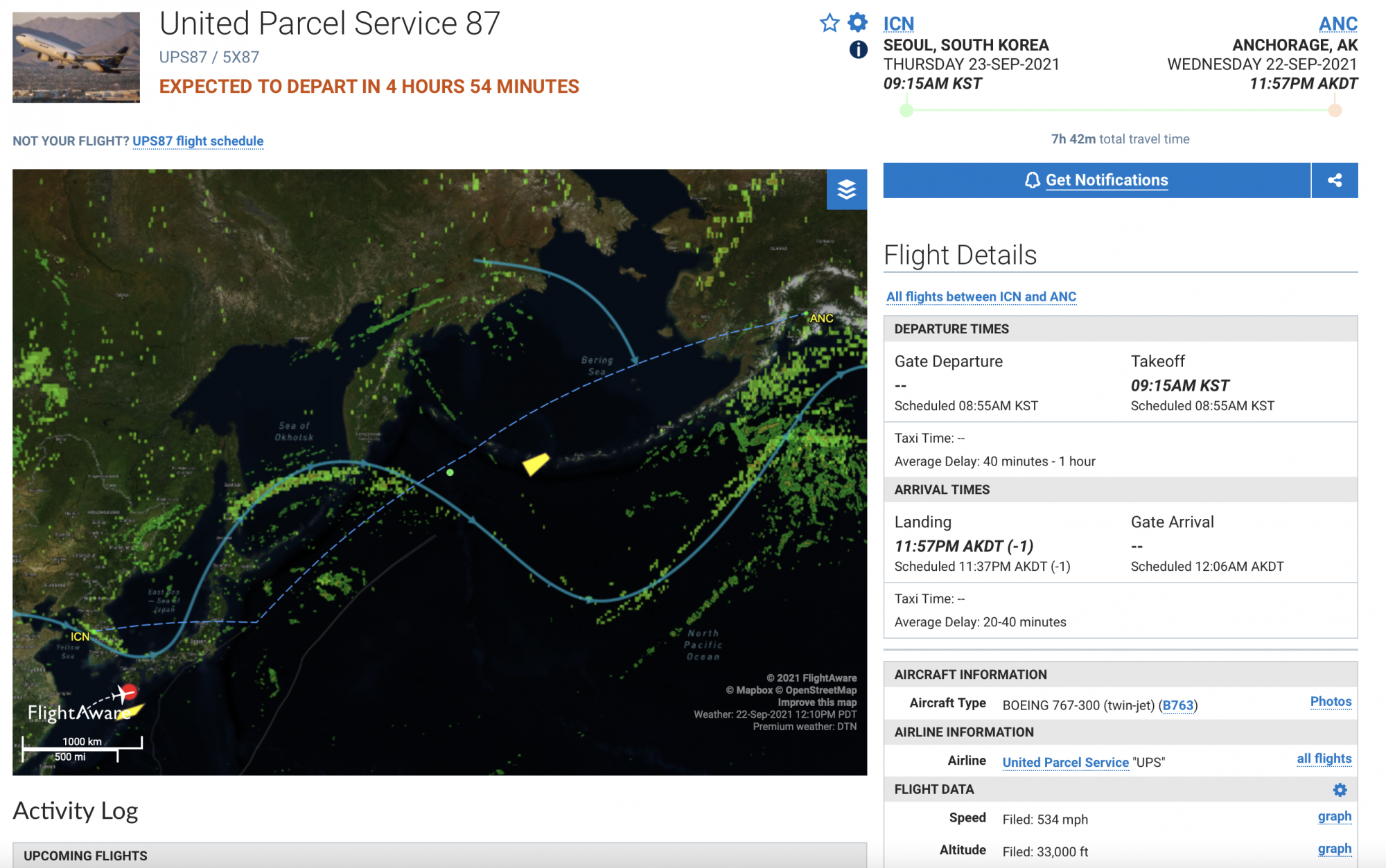The width and height of the screenshot is (1386, 868).
Task: Open United Parcel Service airline link
Action: [1065, 762]
